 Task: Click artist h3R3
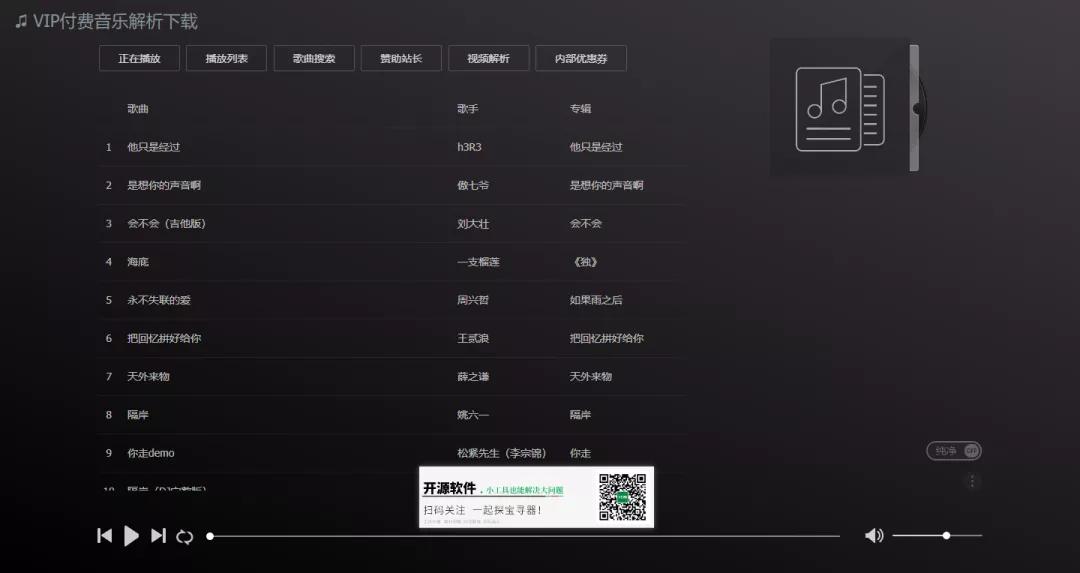click(470, 147)
